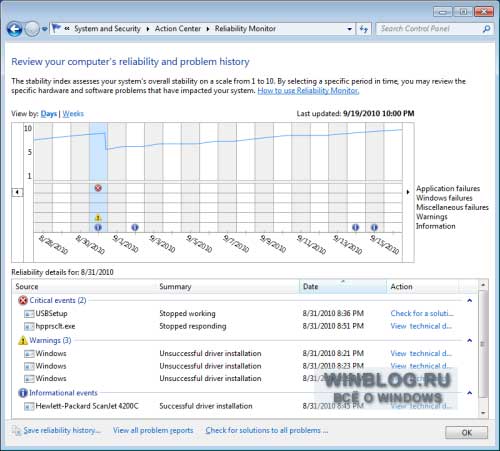Click the hpprsclt.exe program icon
Screen dimensions: 500x451
[x=29, y=326]
